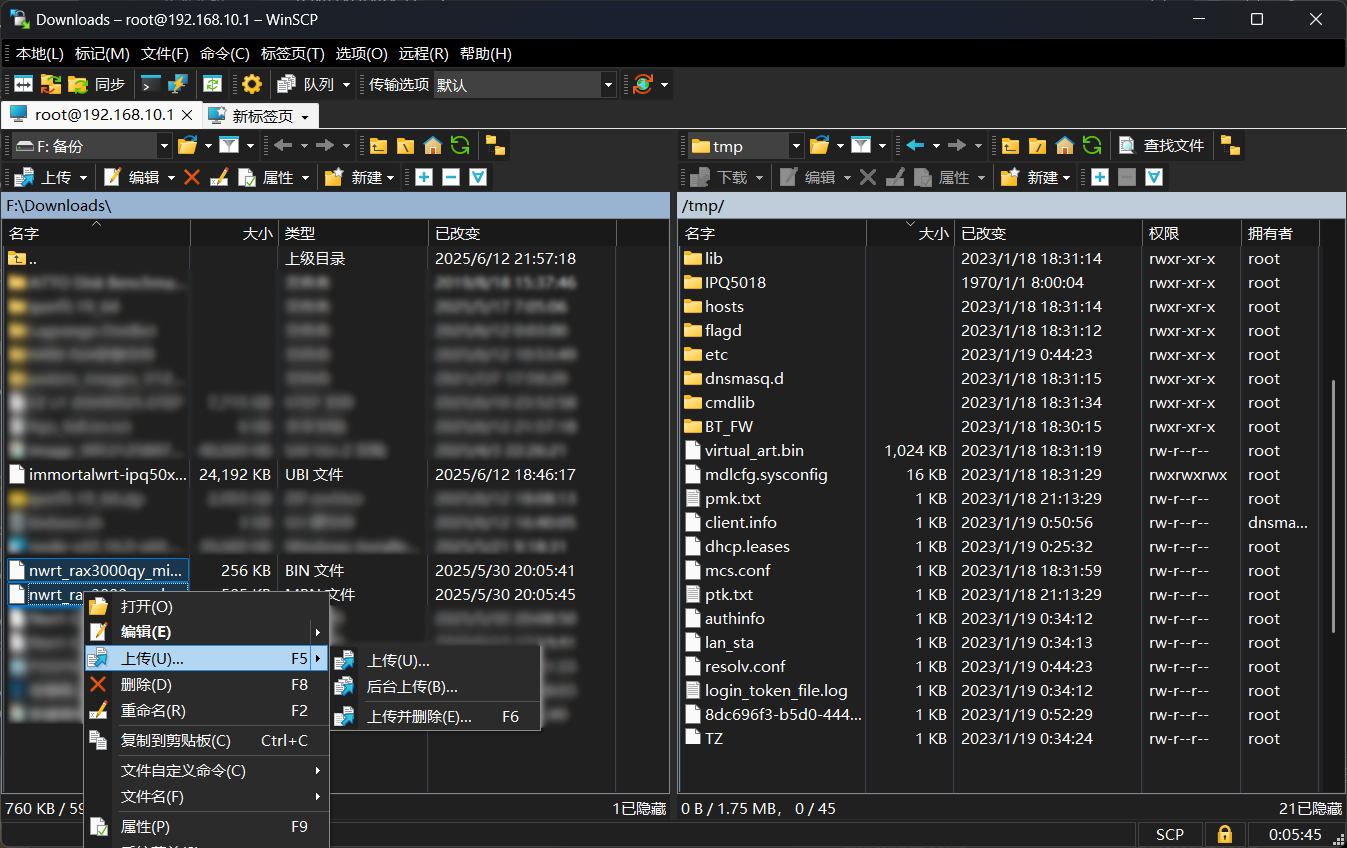Refresh the local panel with the green arrows
The image size is (1347, 848).
tap(460, 146)
